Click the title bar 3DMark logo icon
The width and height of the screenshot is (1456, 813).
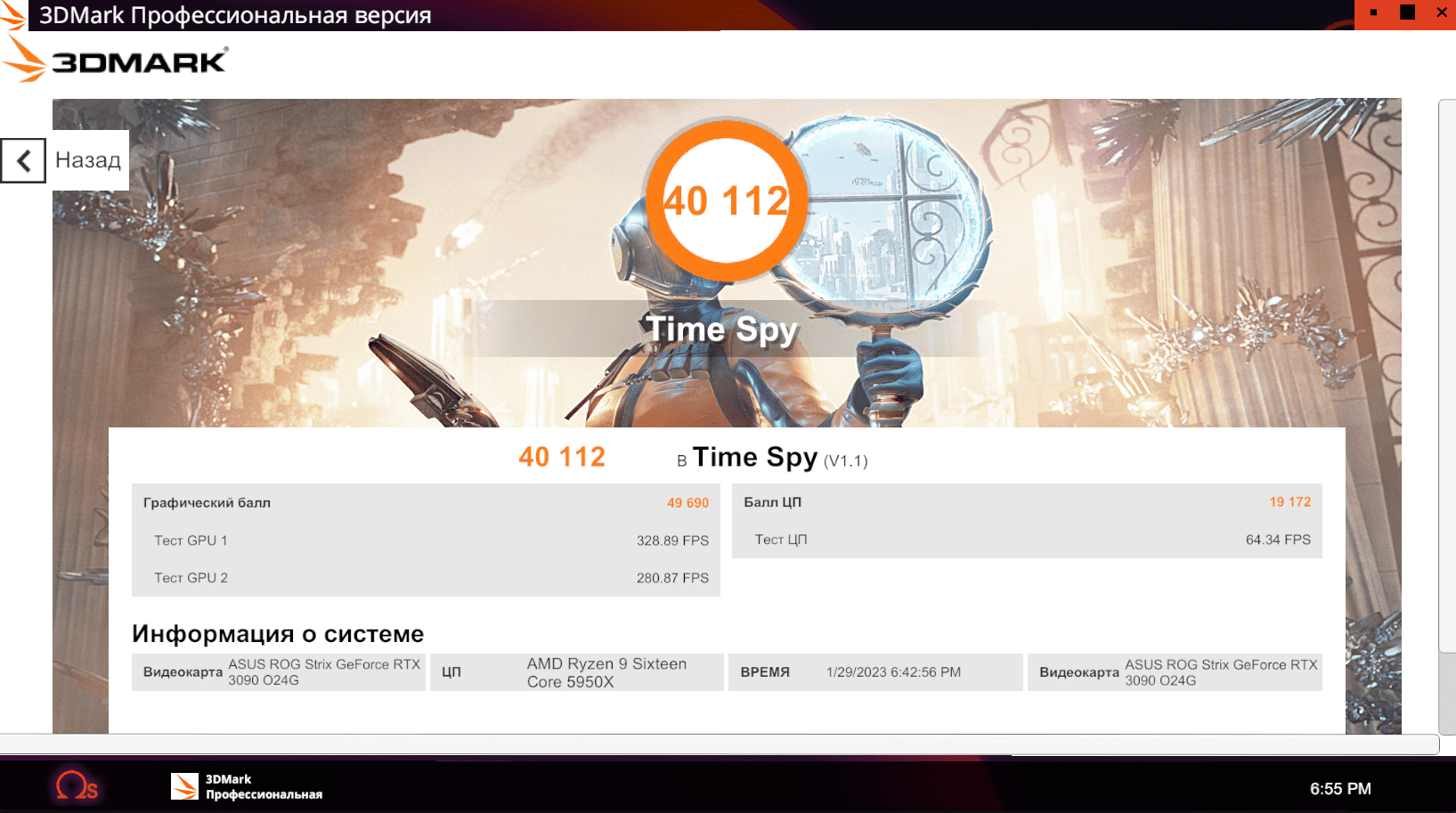click(x=13, y=15)
